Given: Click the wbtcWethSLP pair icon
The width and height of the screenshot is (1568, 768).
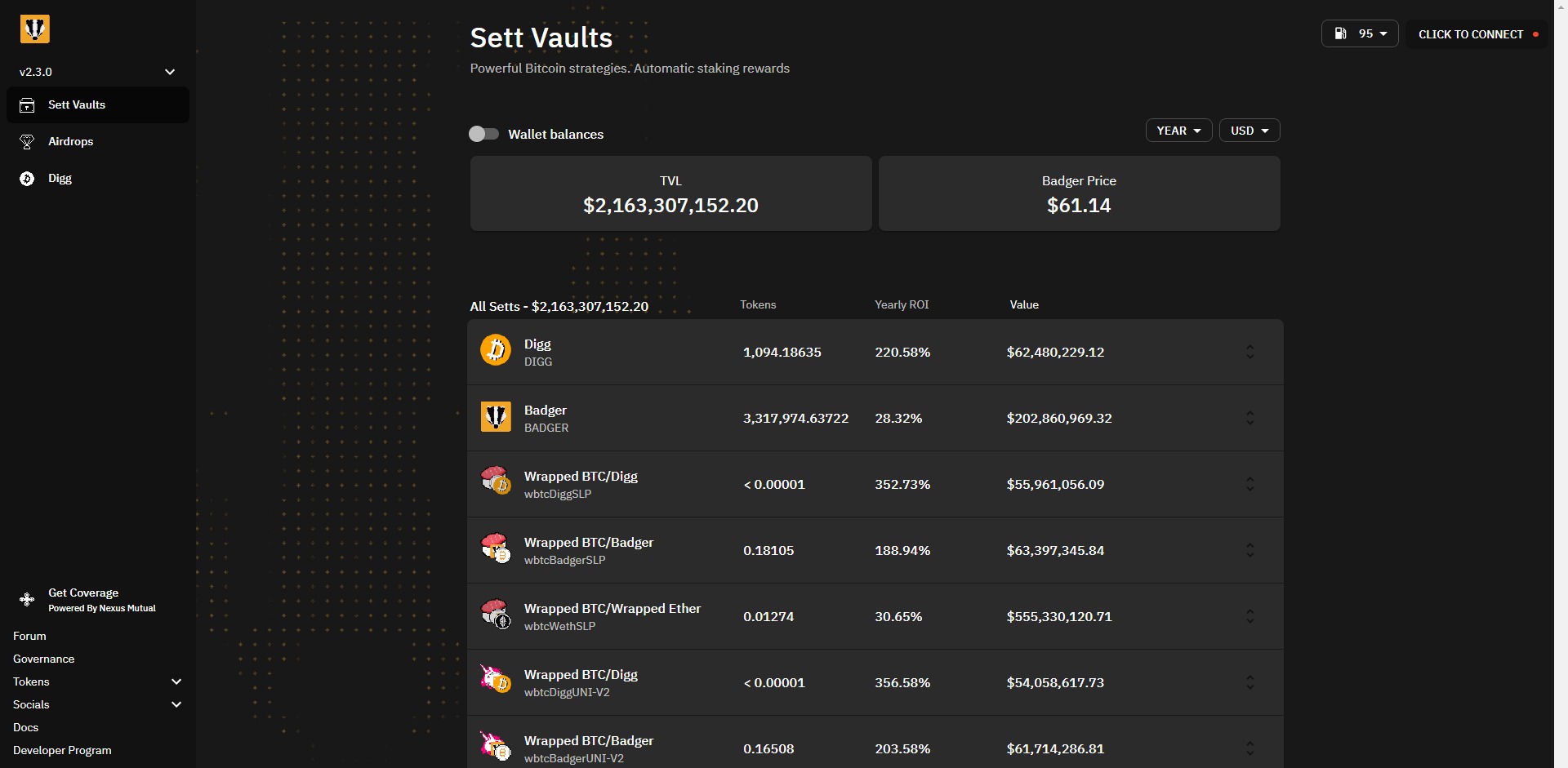Looking at the screenshot, I should point(496,615).
